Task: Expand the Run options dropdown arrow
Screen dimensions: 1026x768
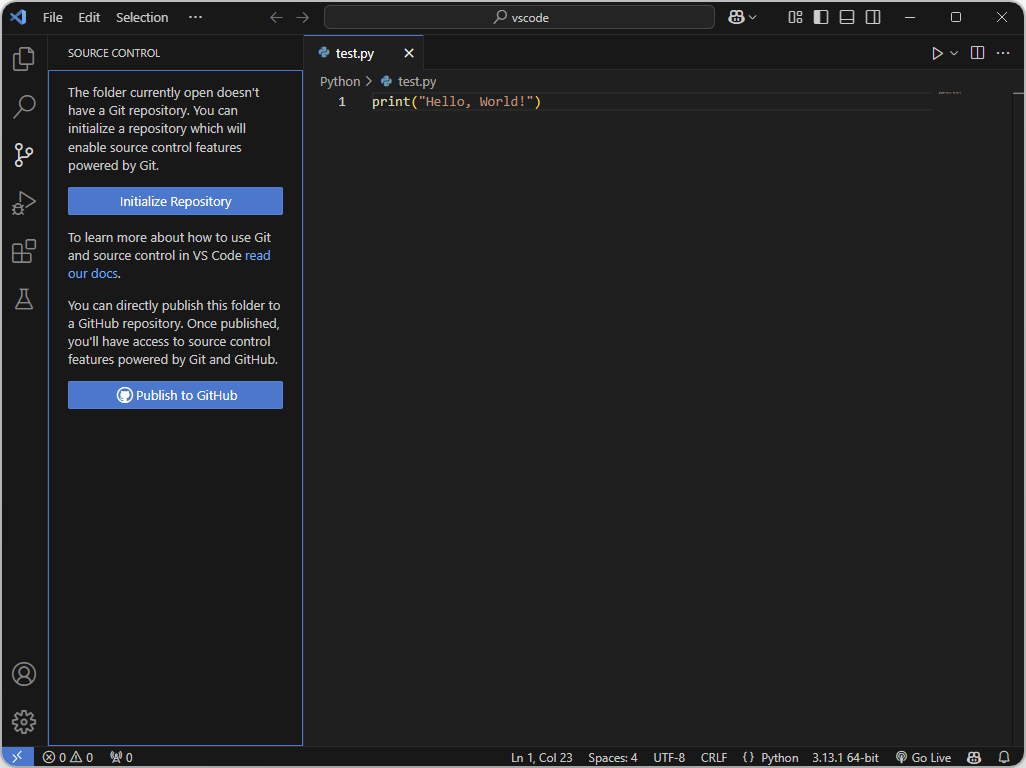Action: coord(954,53)
